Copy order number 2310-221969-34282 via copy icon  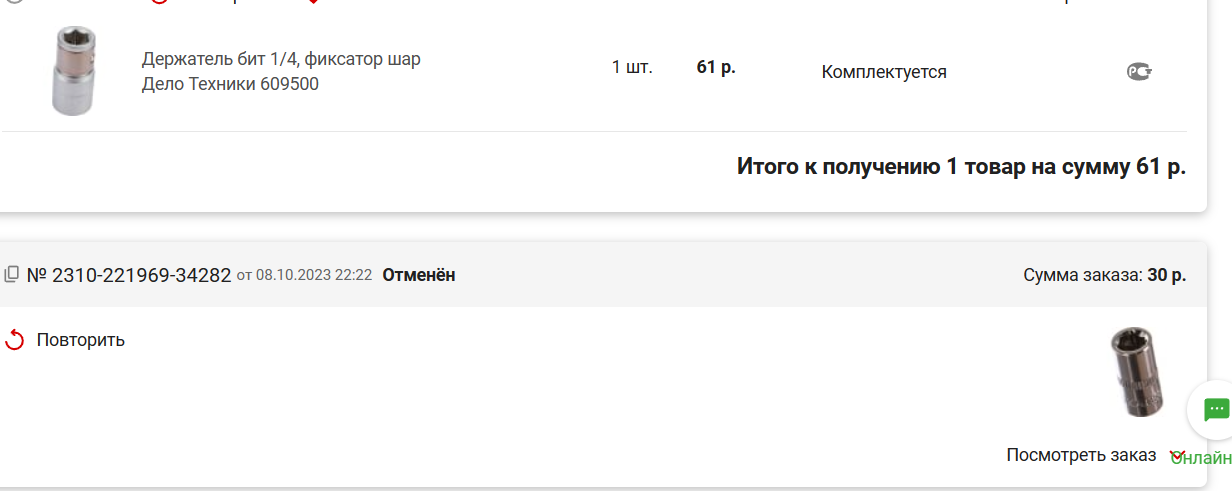point(12,274)
